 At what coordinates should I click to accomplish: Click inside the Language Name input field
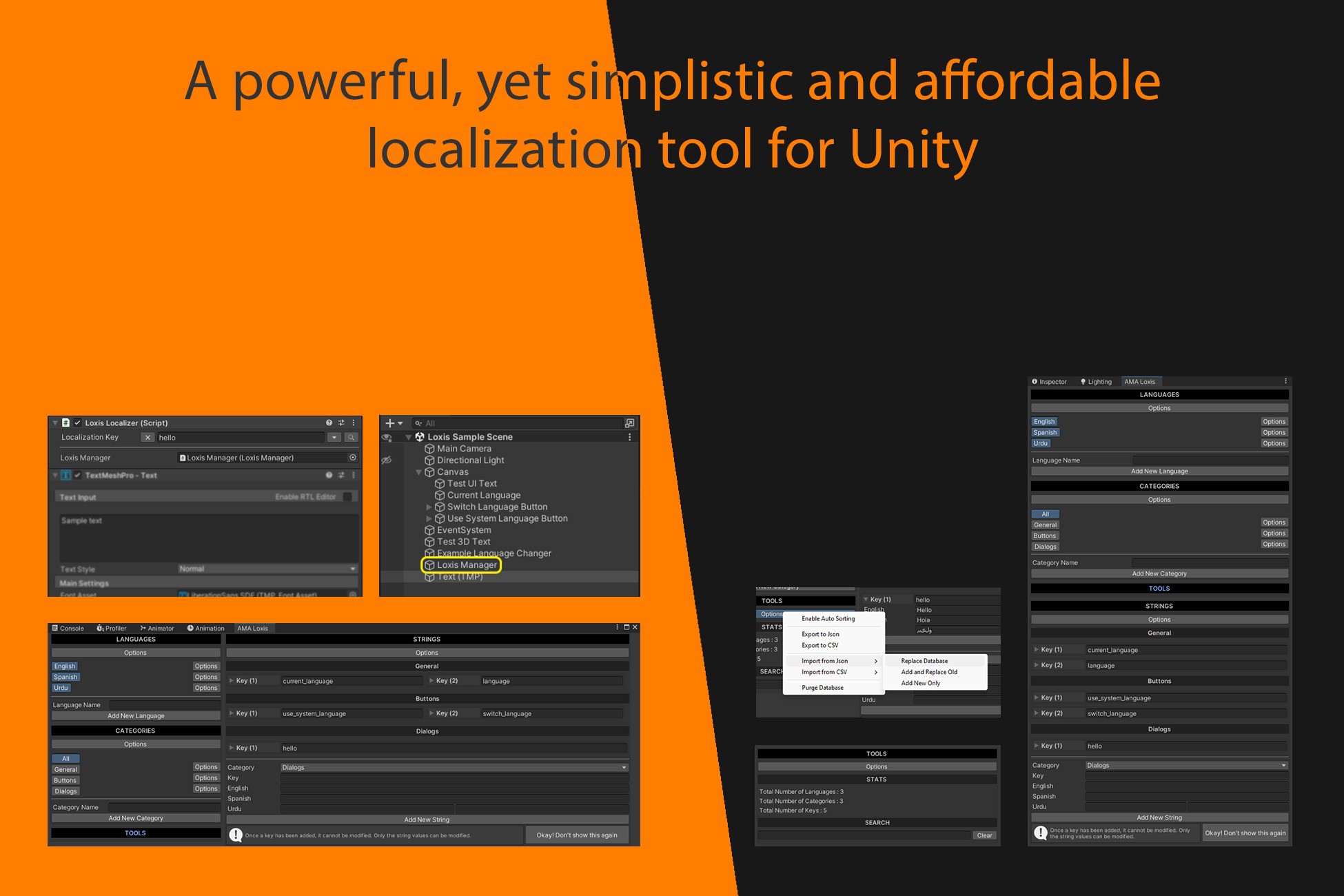coord(1210,460)
